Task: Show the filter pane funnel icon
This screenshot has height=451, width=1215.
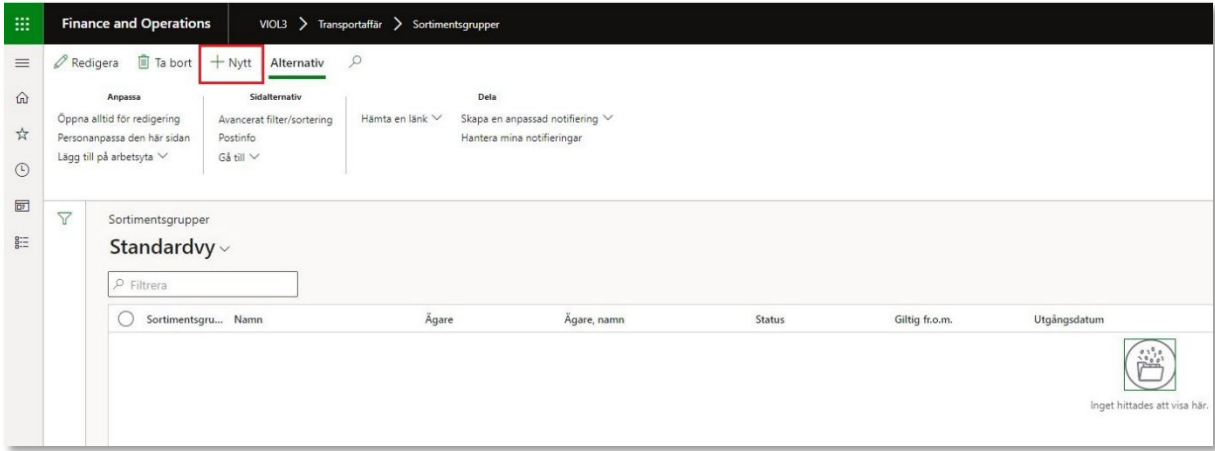Action: click(x=66, y=218)
